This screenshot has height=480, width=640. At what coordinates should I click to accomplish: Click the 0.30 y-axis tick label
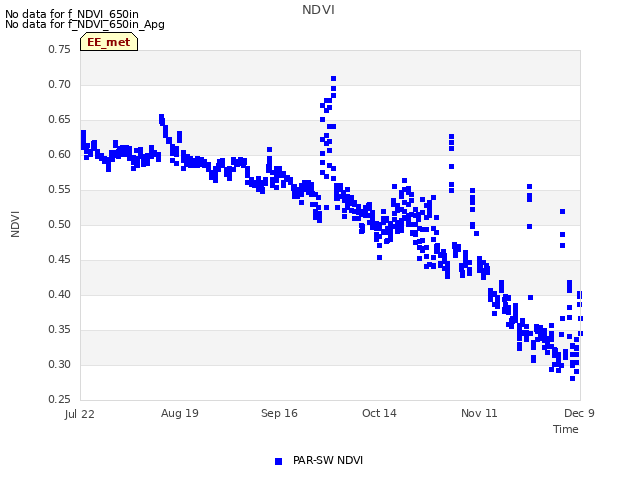click(x=60, y=364)
